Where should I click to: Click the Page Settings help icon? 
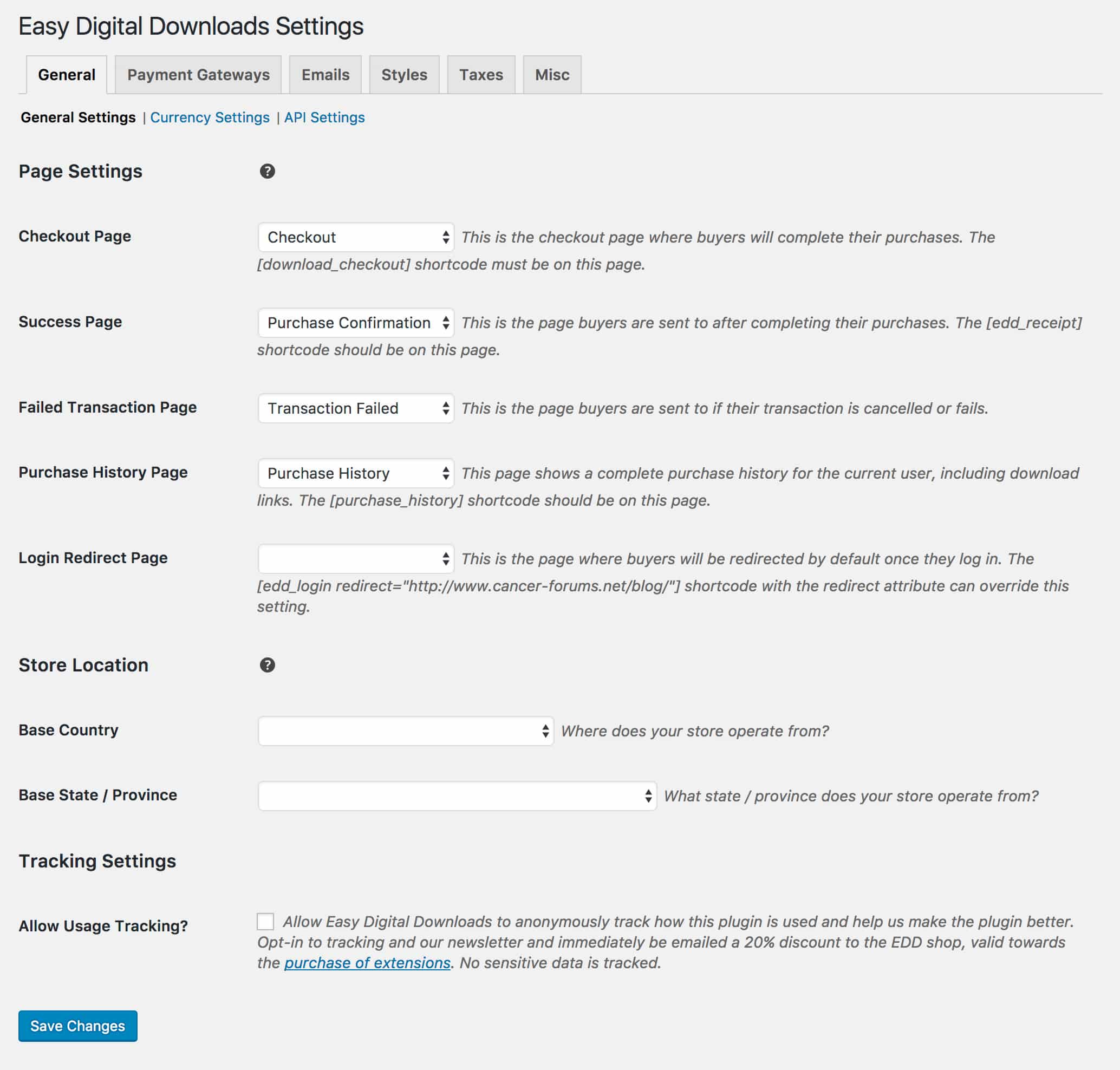[267, 171]
